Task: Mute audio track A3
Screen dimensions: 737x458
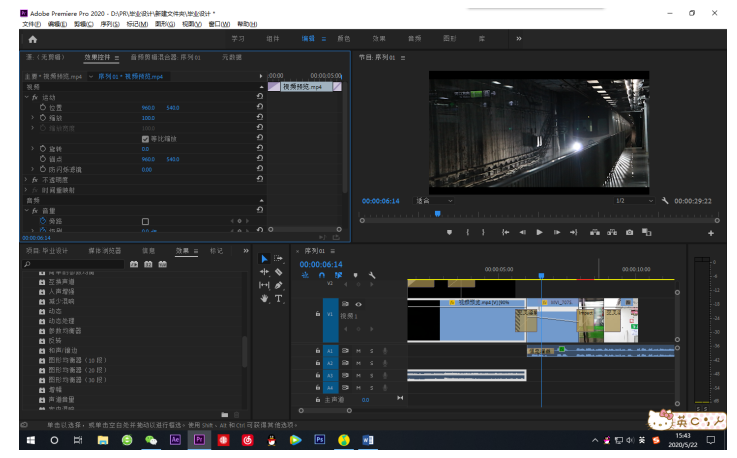Action: (x=358, y=375)
